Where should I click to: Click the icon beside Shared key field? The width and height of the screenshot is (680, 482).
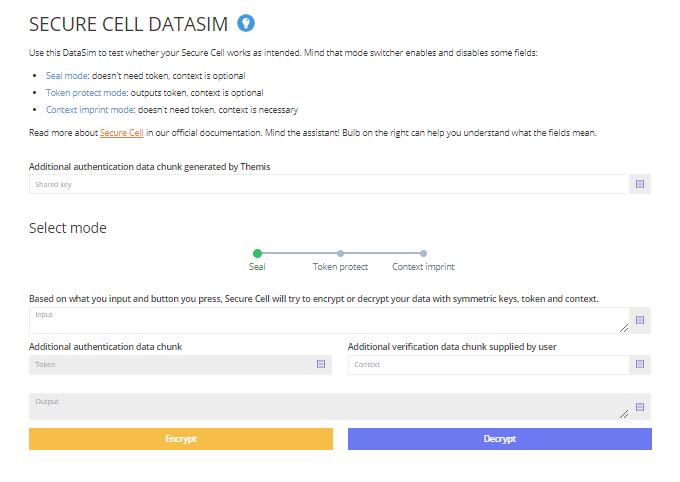coord(640,184)
